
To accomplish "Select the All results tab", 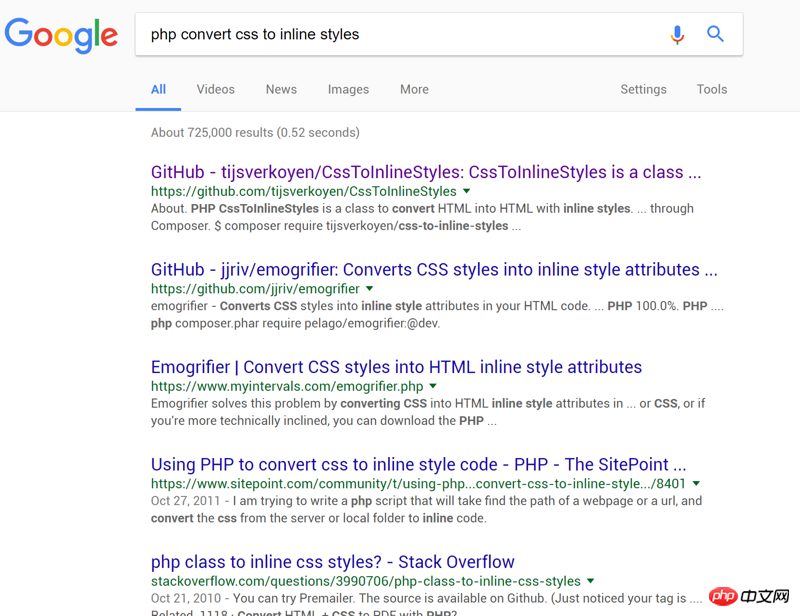I will pos(158,89).
